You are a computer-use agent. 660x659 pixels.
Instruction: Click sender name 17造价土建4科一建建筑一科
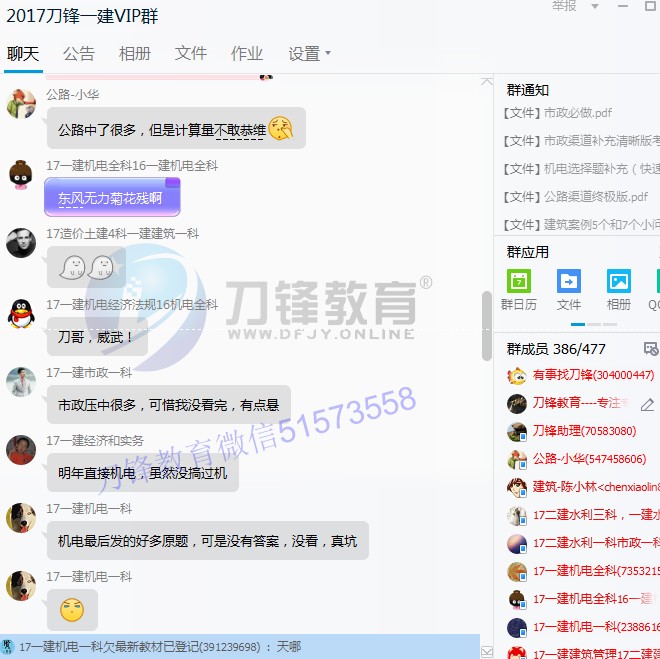(x=122, y=234)
